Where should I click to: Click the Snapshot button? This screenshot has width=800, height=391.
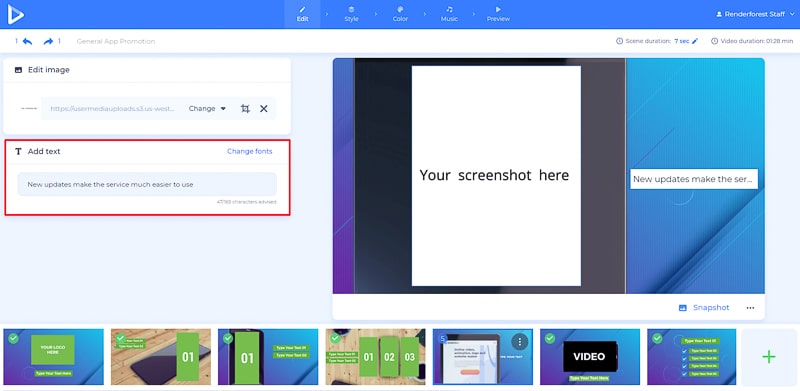[x=704, y=308]
